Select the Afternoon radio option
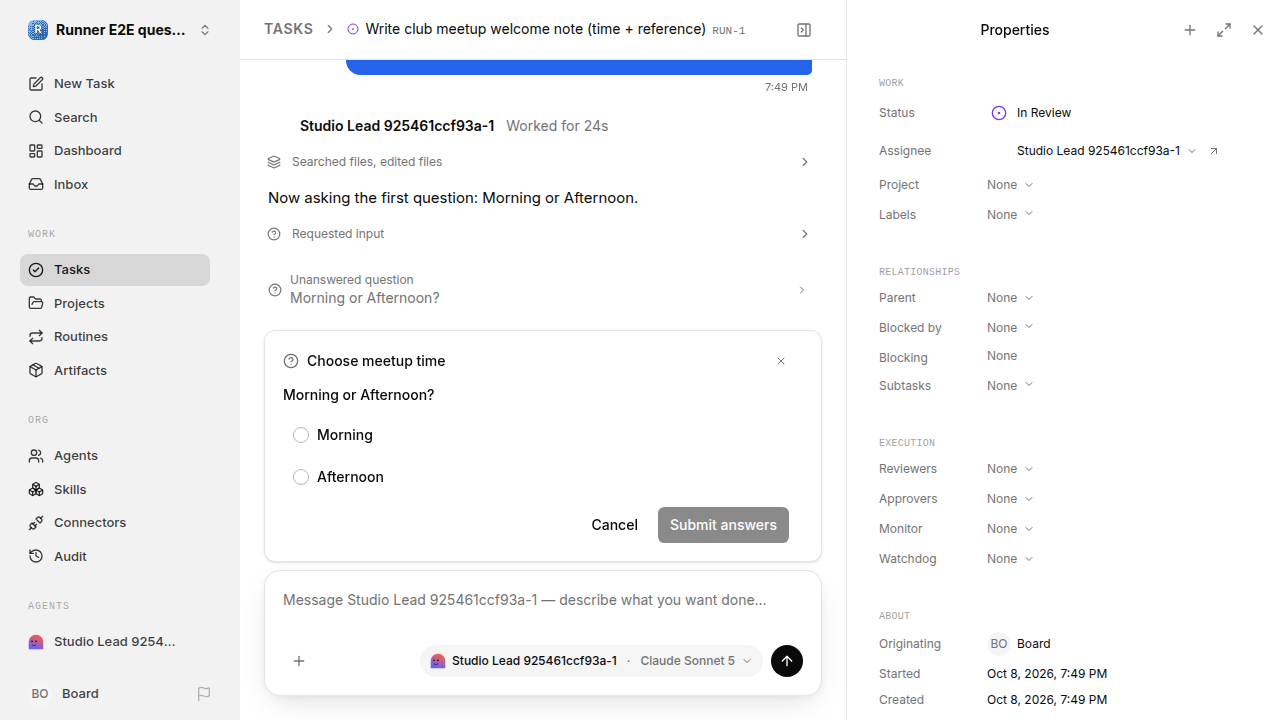The image size is (1280, 720). pos(301,477)
